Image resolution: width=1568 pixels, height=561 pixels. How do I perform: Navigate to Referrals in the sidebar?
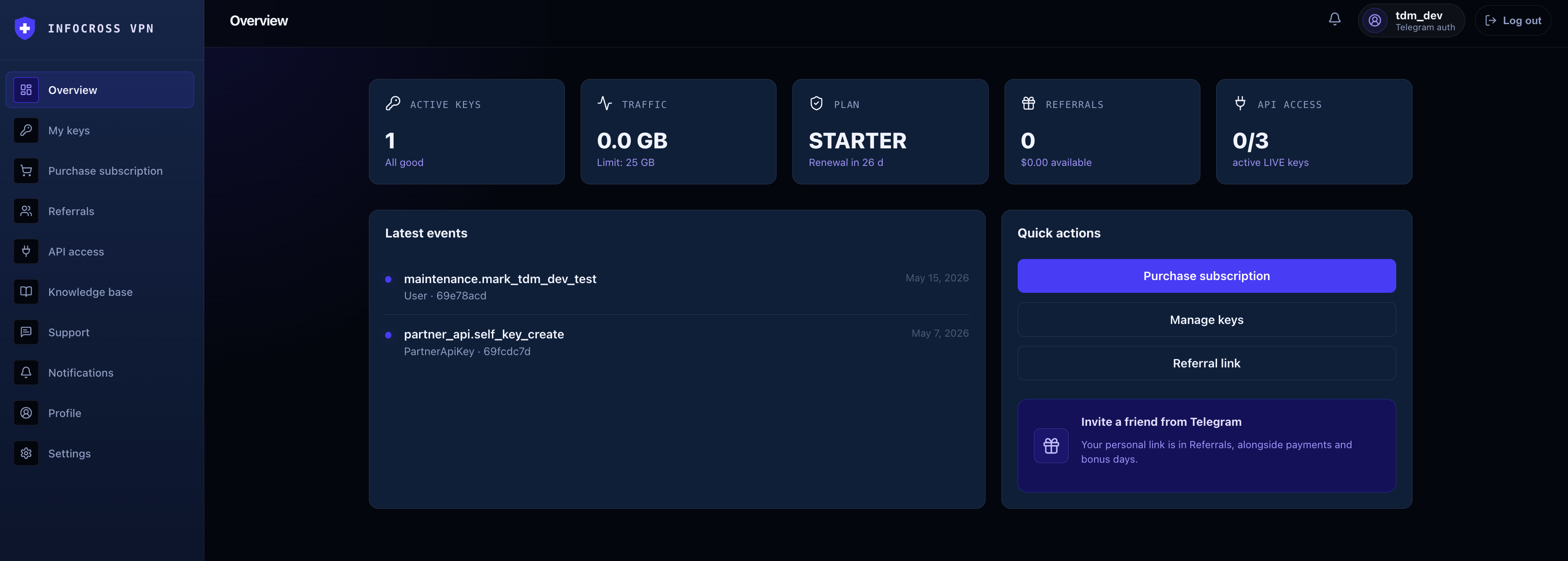[x=100, y=211]
